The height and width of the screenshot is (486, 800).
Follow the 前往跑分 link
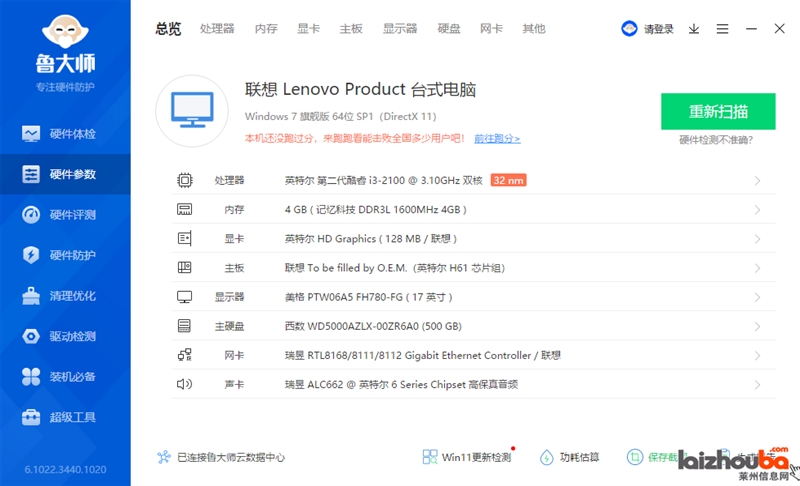click(497, 138)
